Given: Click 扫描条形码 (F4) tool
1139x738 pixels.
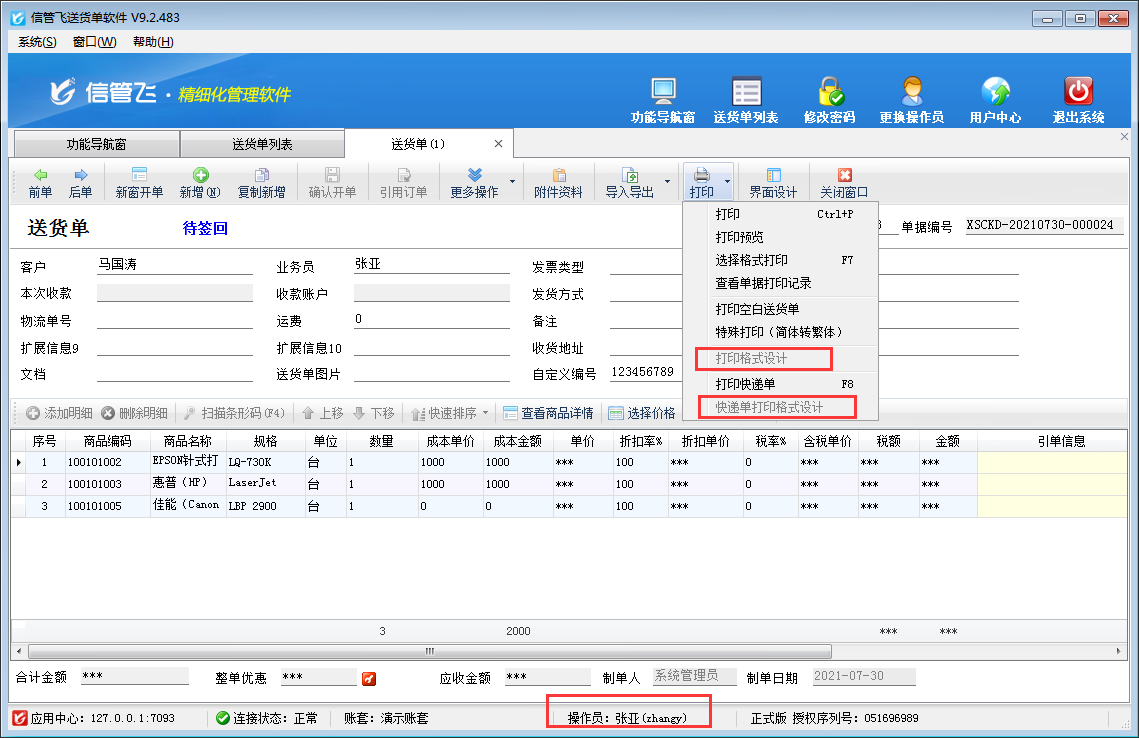Looking at the screenshot, I should coord(234,413).
